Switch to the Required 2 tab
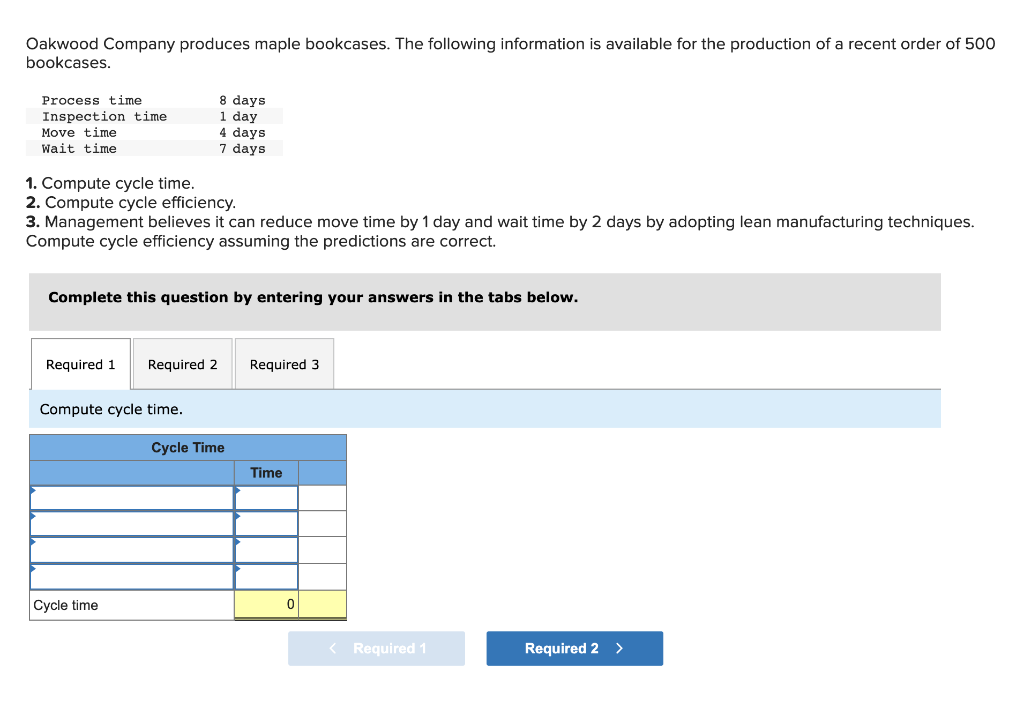1024x715 pixels. (183, 364)
